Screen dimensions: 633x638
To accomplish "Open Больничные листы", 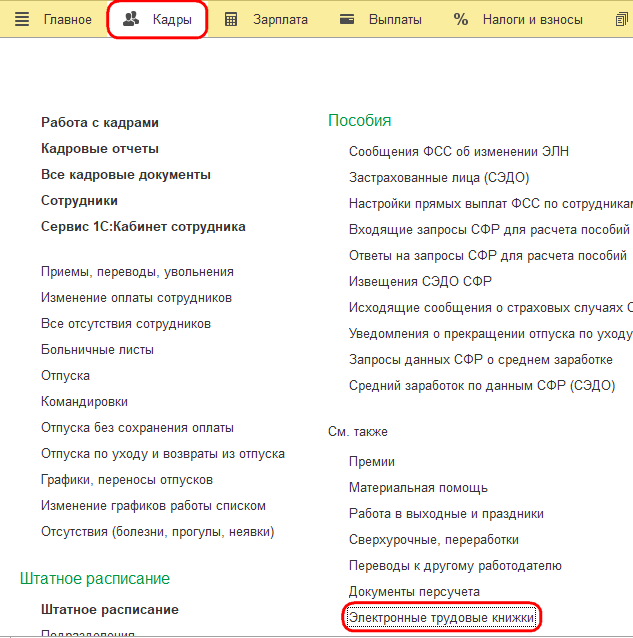I will point(97,350).
